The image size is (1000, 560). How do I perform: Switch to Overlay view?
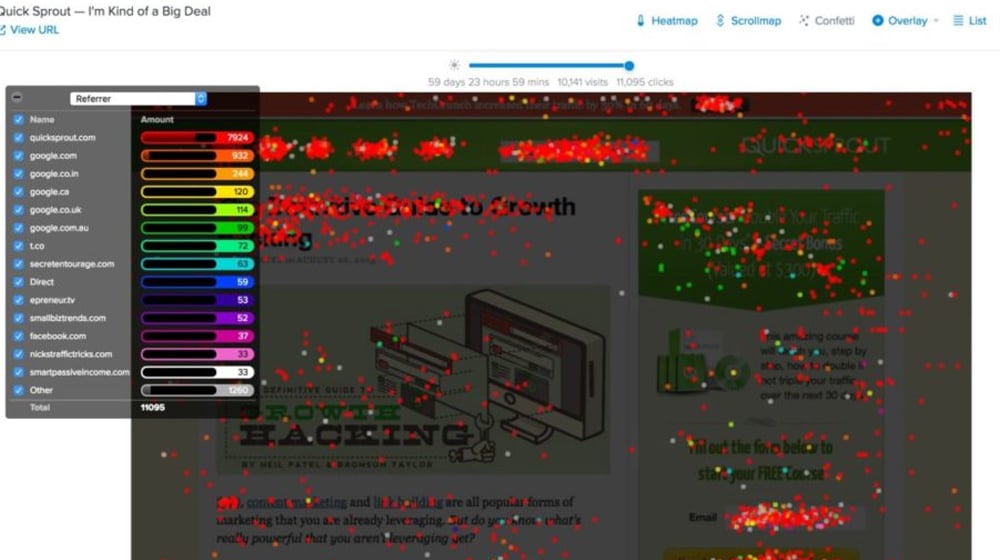(900, 20)
